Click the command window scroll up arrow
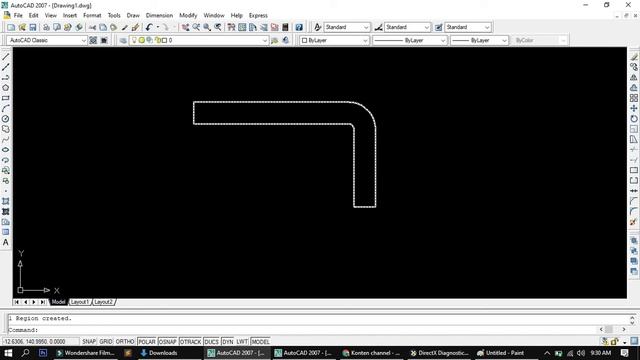Image resolution: width=640 pixels, height=360 pixels. [x=632, y=318]
